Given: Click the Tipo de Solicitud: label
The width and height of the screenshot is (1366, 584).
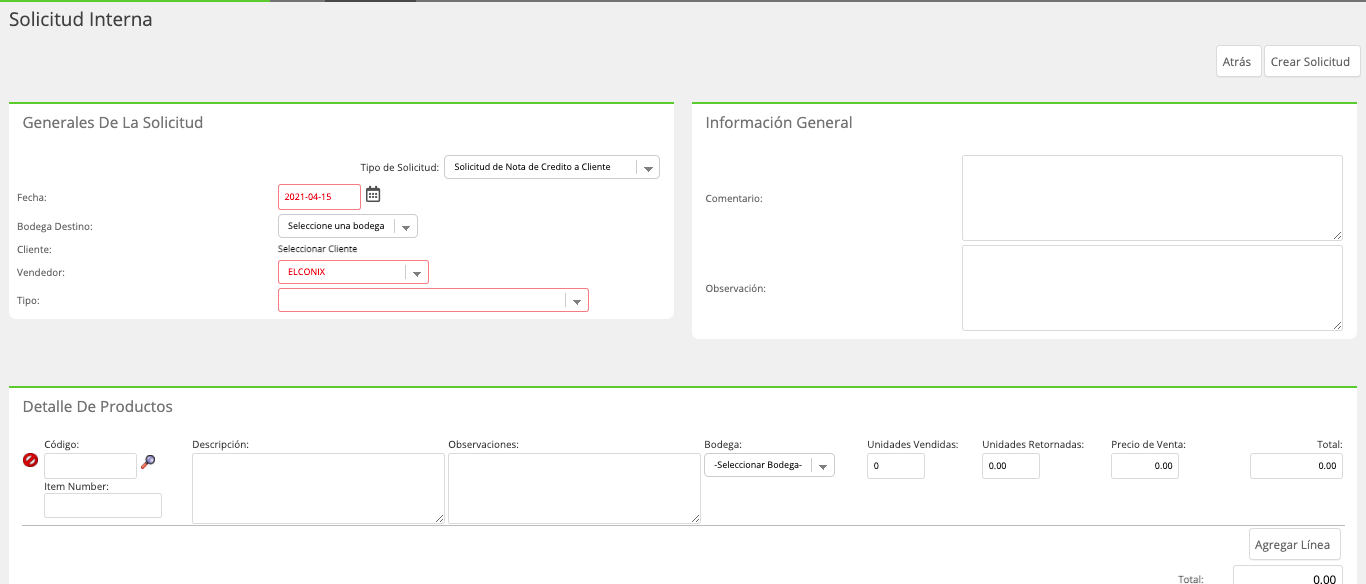Looking at the screenshot, I should pyautogui.click(x=400, y=167).
